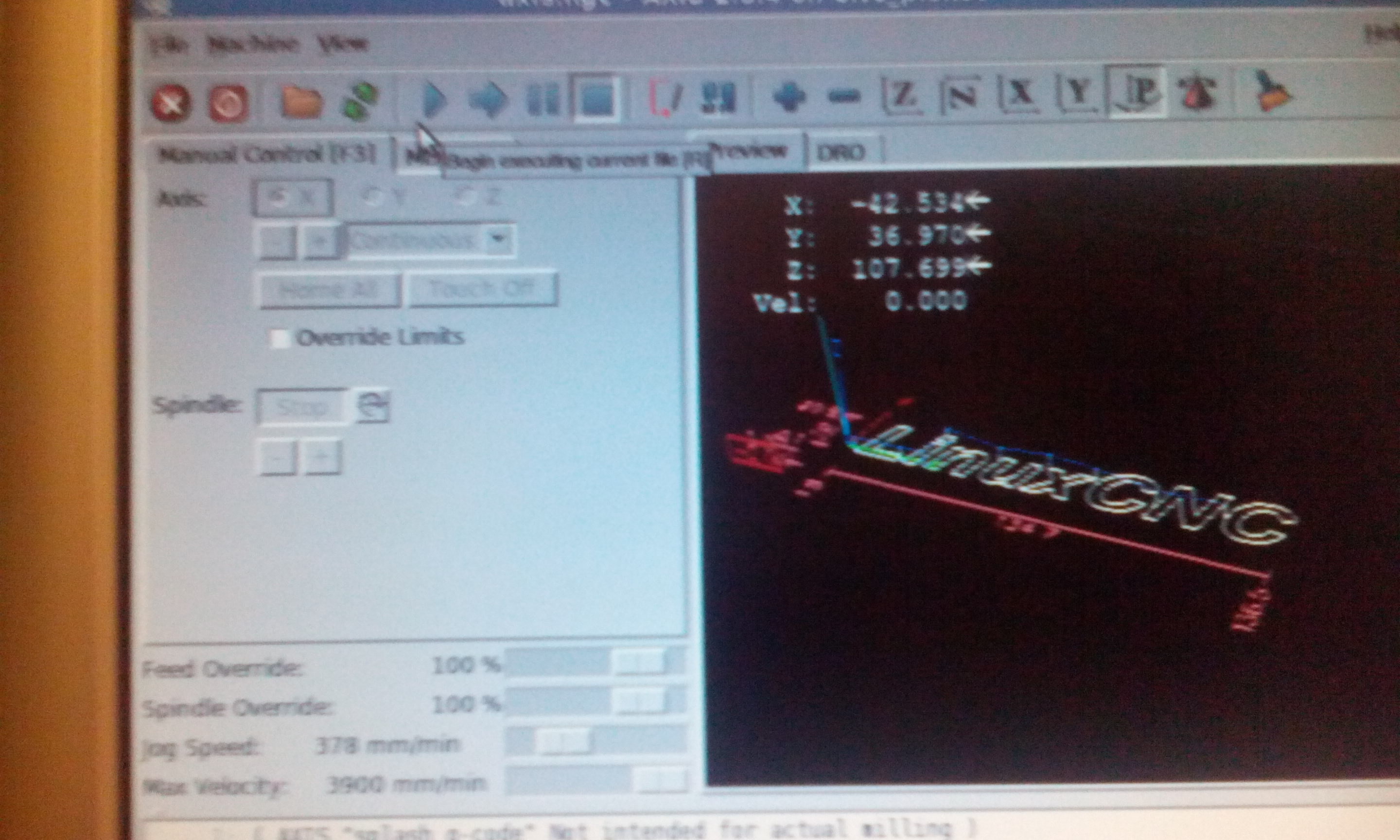
Task: Click the red Emergency Stop icon
Action: [x=171, y=104]
